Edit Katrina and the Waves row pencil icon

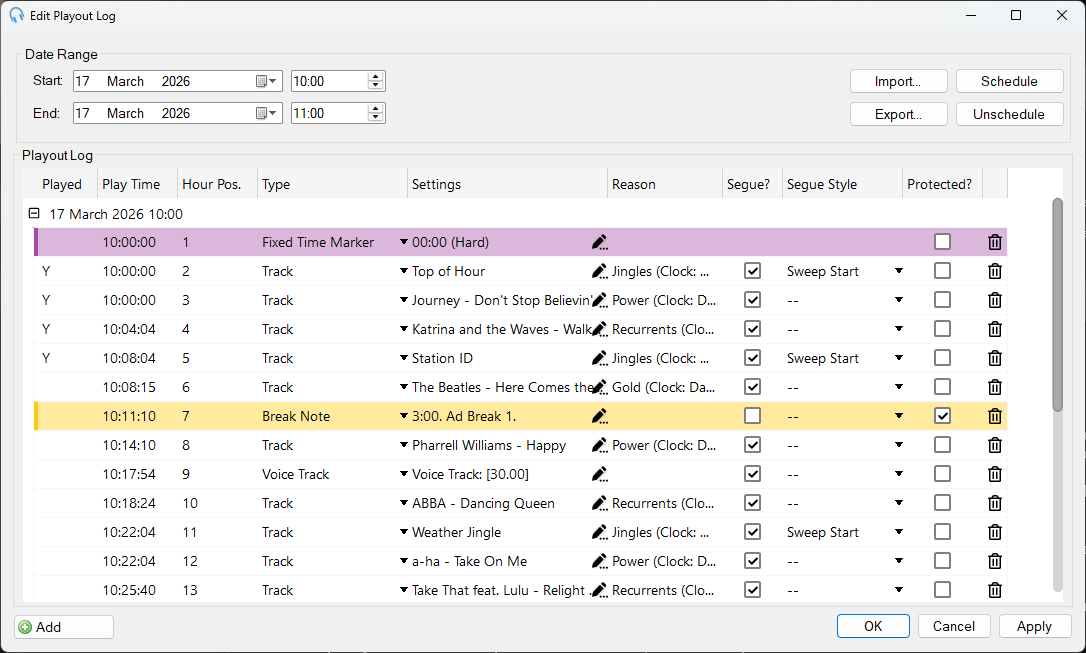click(600, 330)
